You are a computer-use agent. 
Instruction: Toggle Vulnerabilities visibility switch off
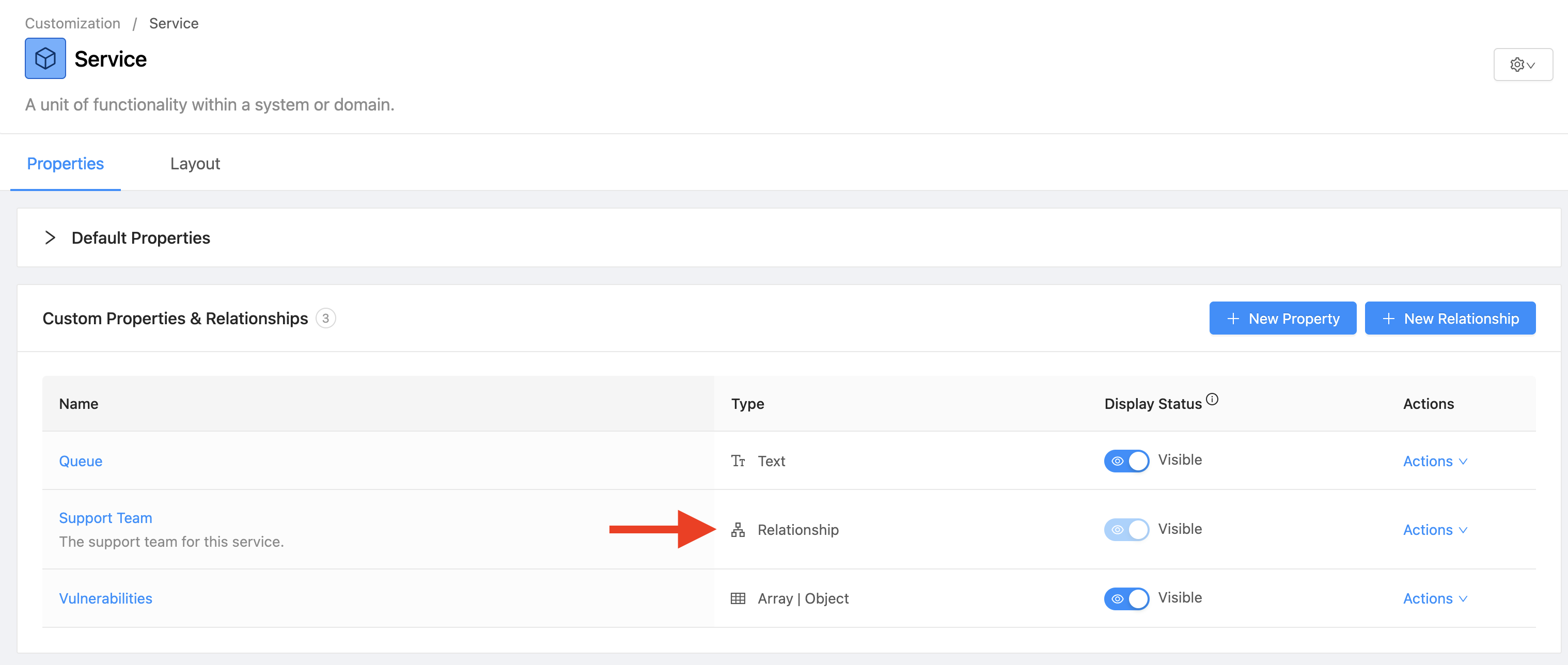(x=1126, y=598)
